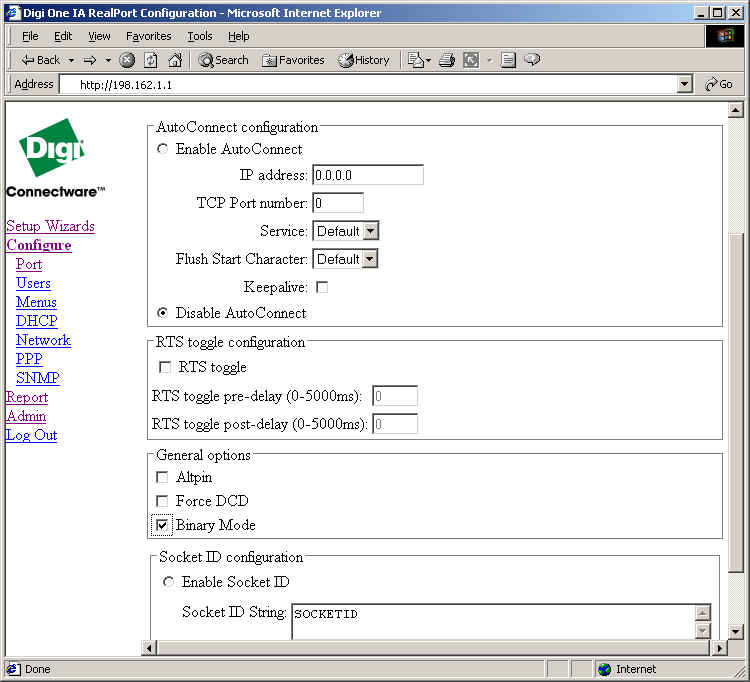The height and width of the screenshot is (682, 750).
Task: Open the History toolbar button
Action: (x=364, y=60)
